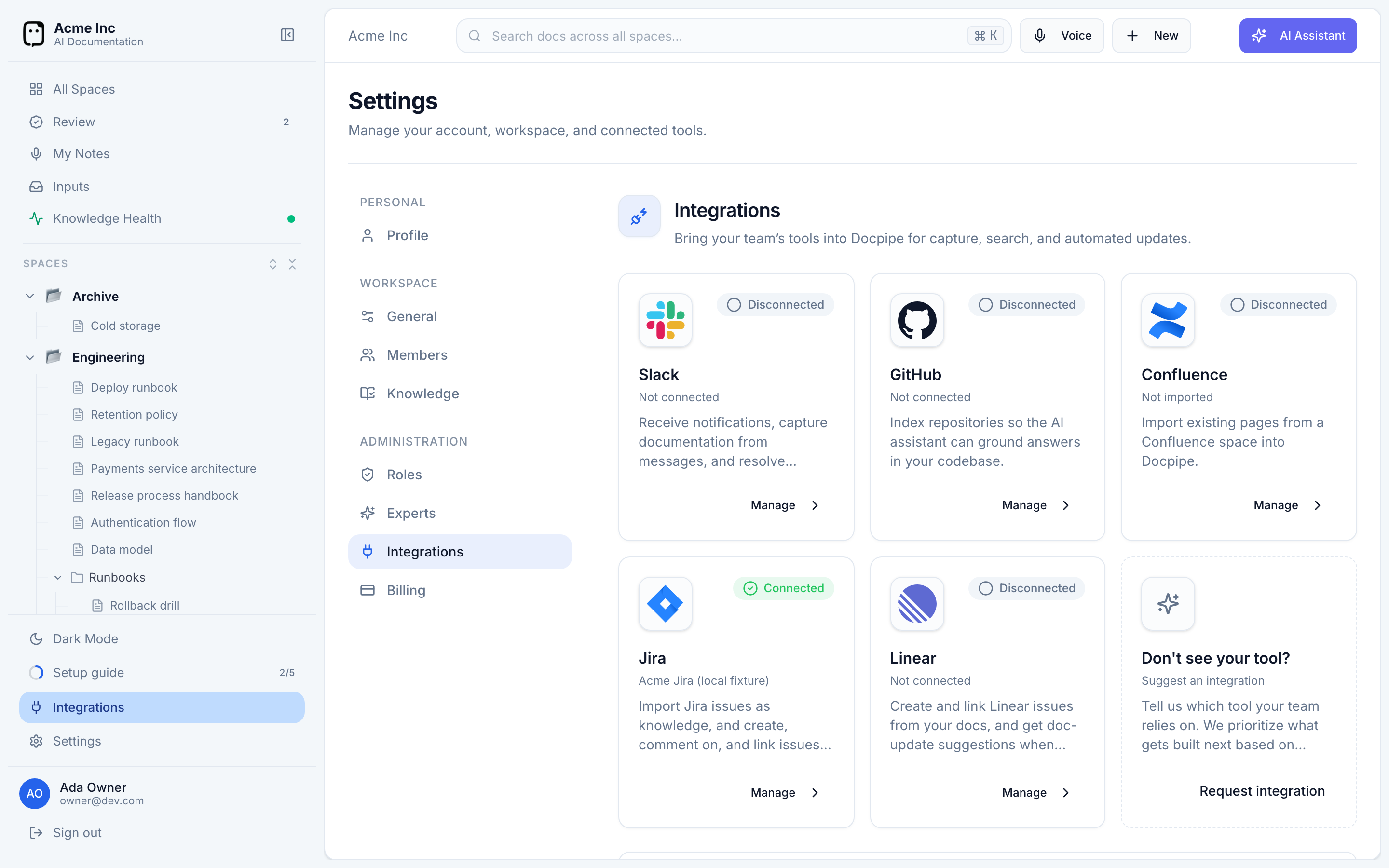The image size is (1389, 868).
Task: Open Retention policy document
Action: point(134,415)
